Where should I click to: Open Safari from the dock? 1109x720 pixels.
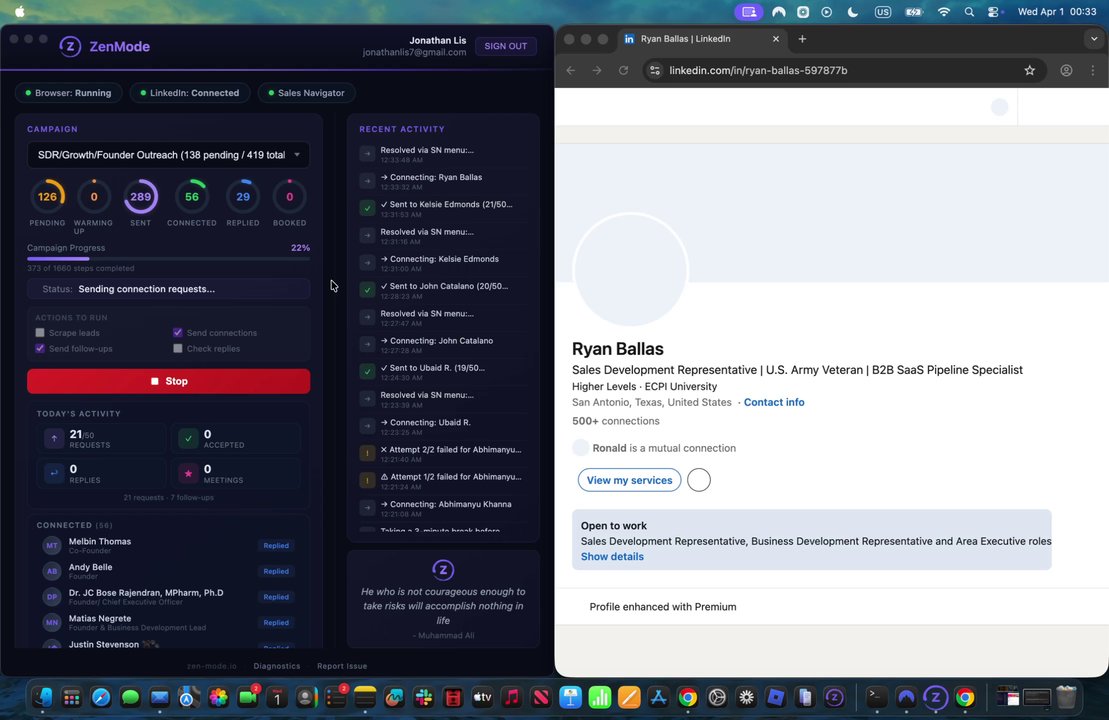pyautogui.click(x=101, y=698)
